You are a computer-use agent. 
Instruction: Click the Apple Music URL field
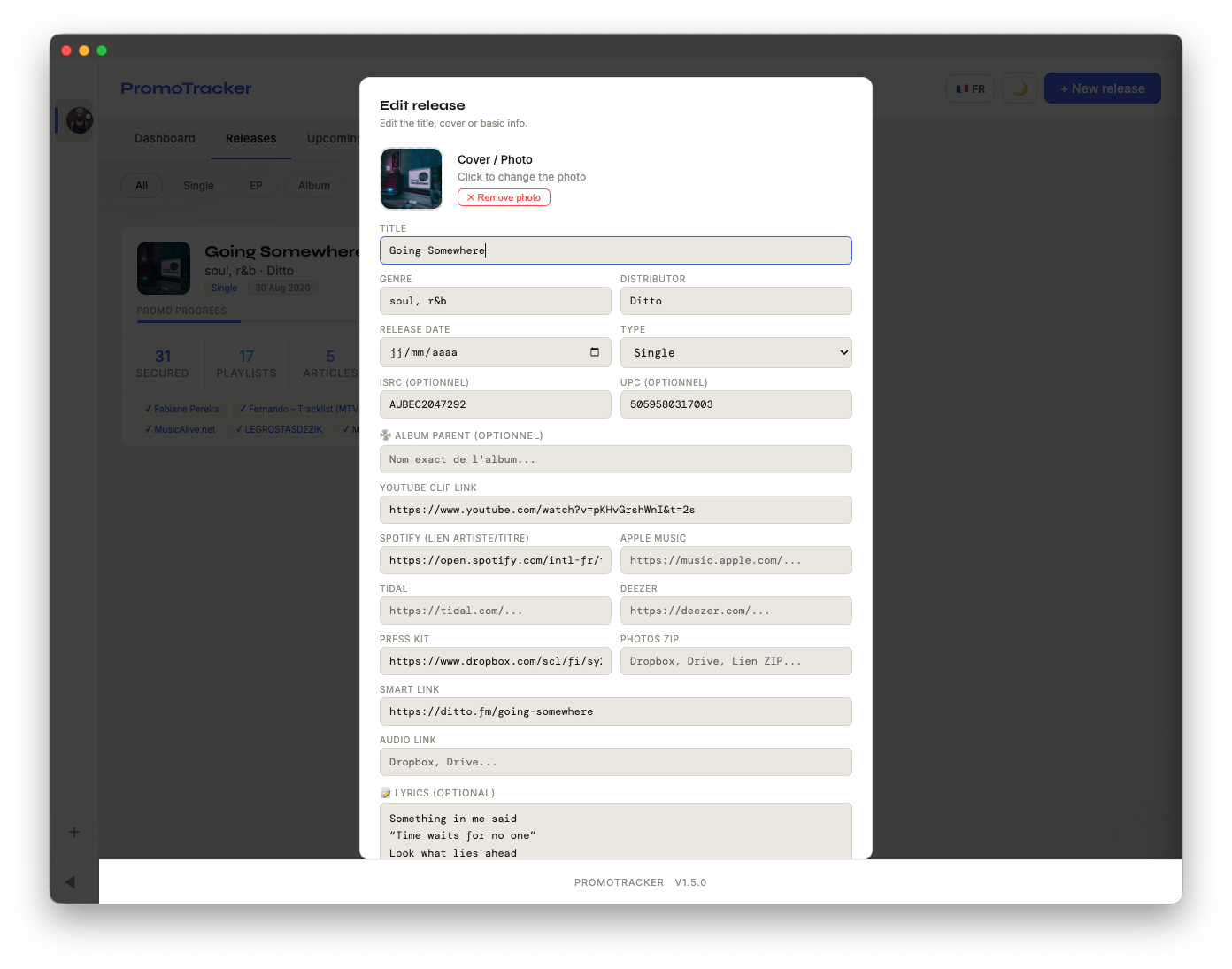[735, 560]
